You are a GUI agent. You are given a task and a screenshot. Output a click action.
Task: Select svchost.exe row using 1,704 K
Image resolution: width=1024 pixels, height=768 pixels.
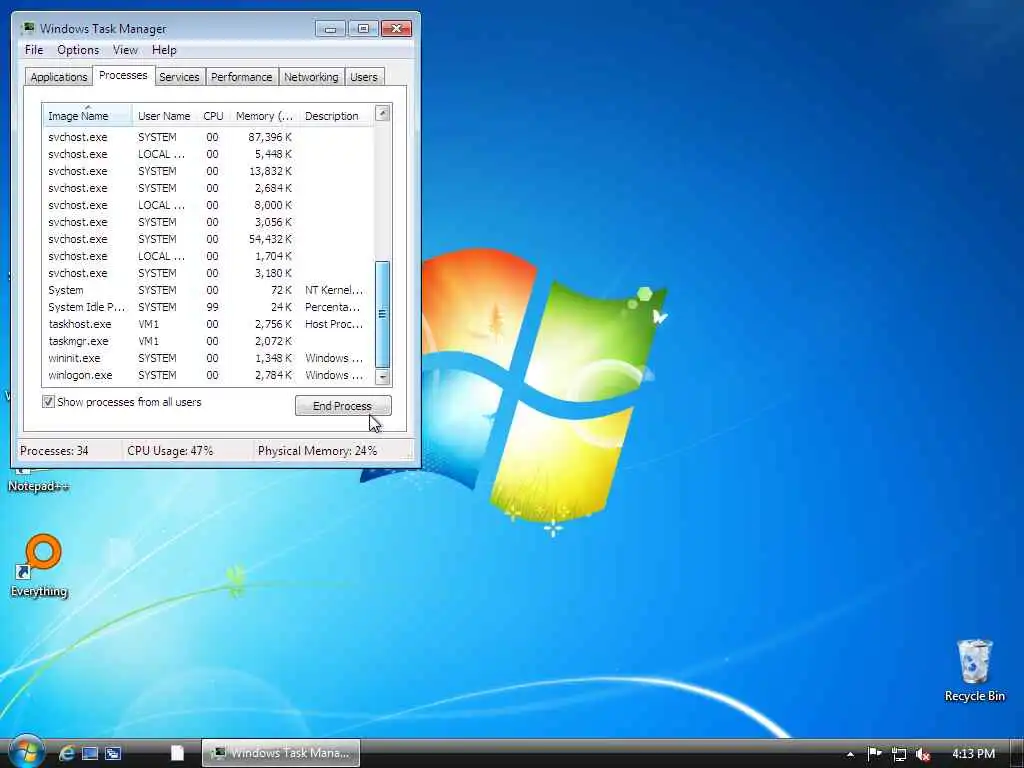(209, 256)
